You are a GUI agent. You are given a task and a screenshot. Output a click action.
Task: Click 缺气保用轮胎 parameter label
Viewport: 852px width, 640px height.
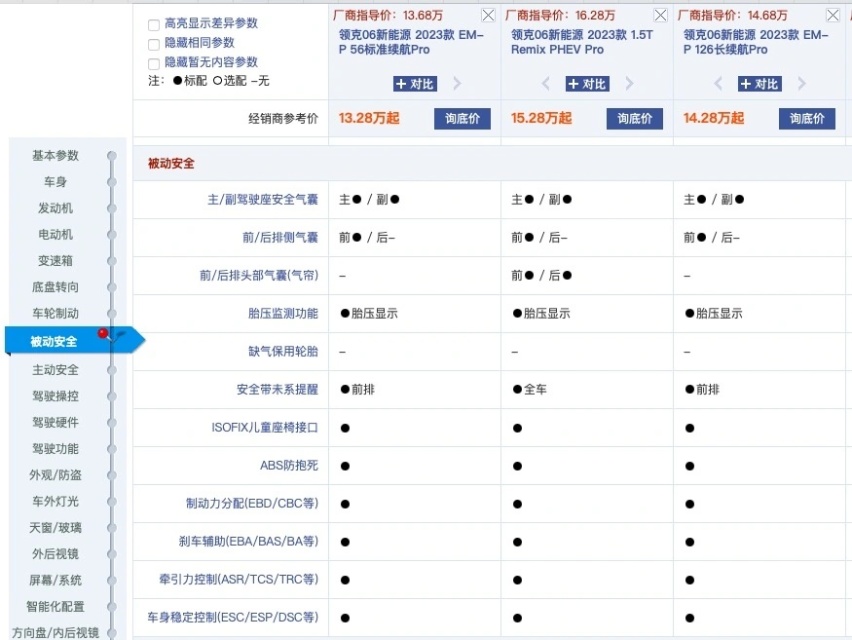(x=283, y=352)
